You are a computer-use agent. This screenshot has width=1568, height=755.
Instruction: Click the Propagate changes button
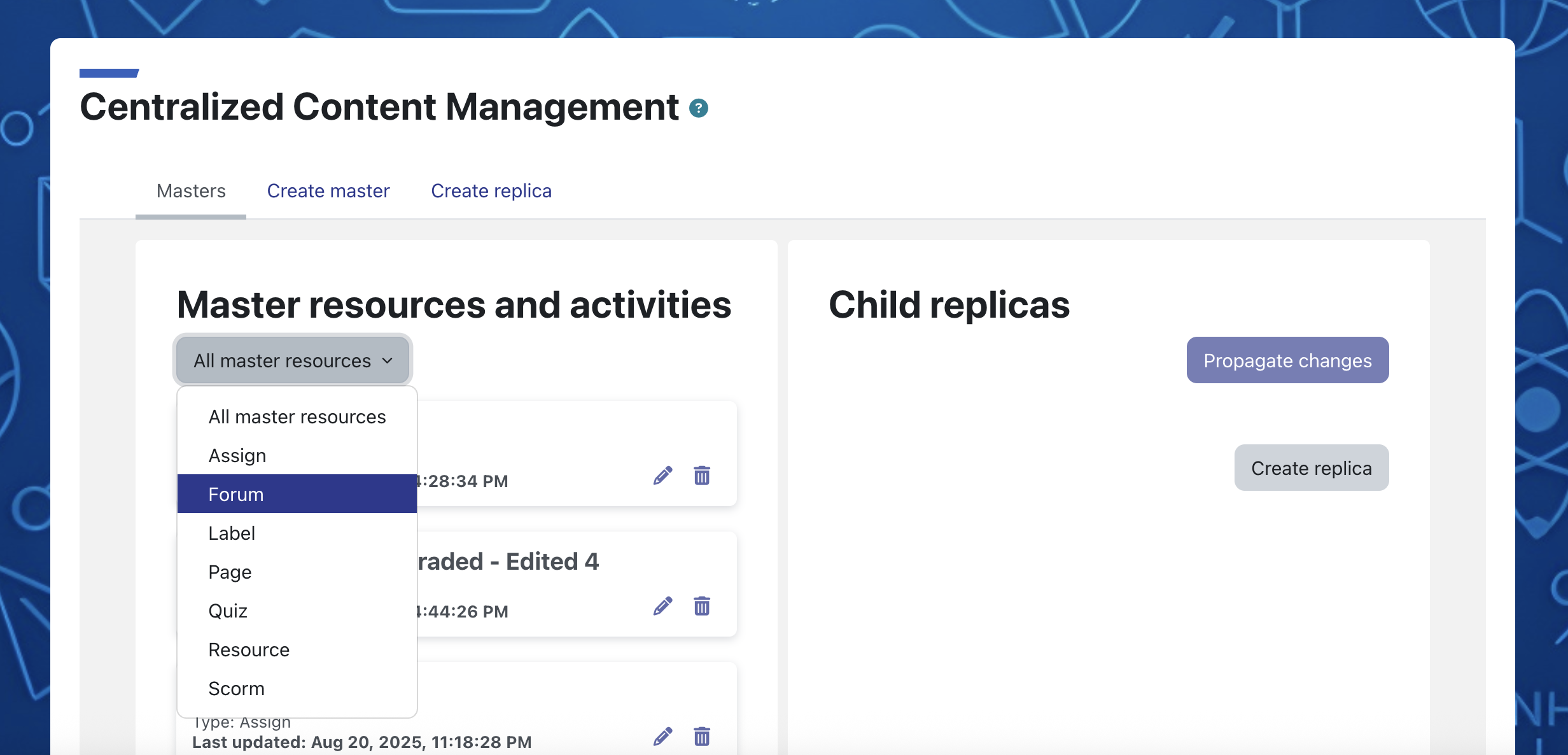click(1287, 360)
